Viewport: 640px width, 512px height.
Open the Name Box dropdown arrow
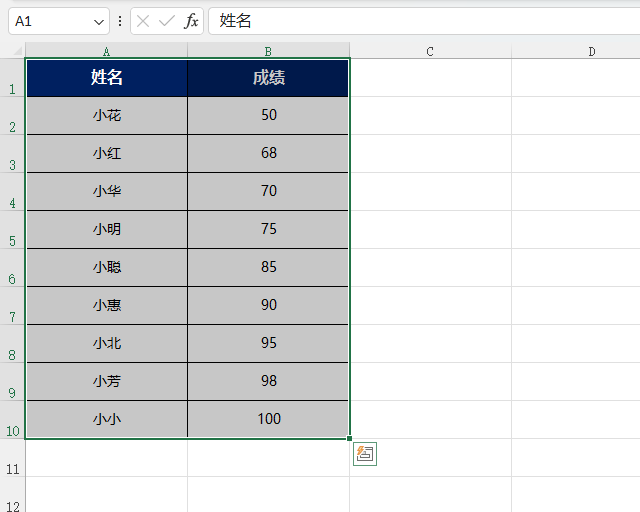[x=98, y=22]
